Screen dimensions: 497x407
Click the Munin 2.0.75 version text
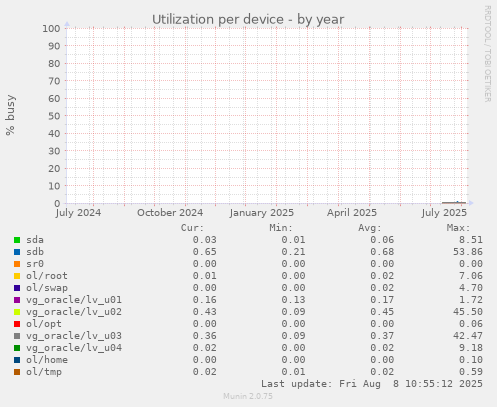(x=248, y=396)
